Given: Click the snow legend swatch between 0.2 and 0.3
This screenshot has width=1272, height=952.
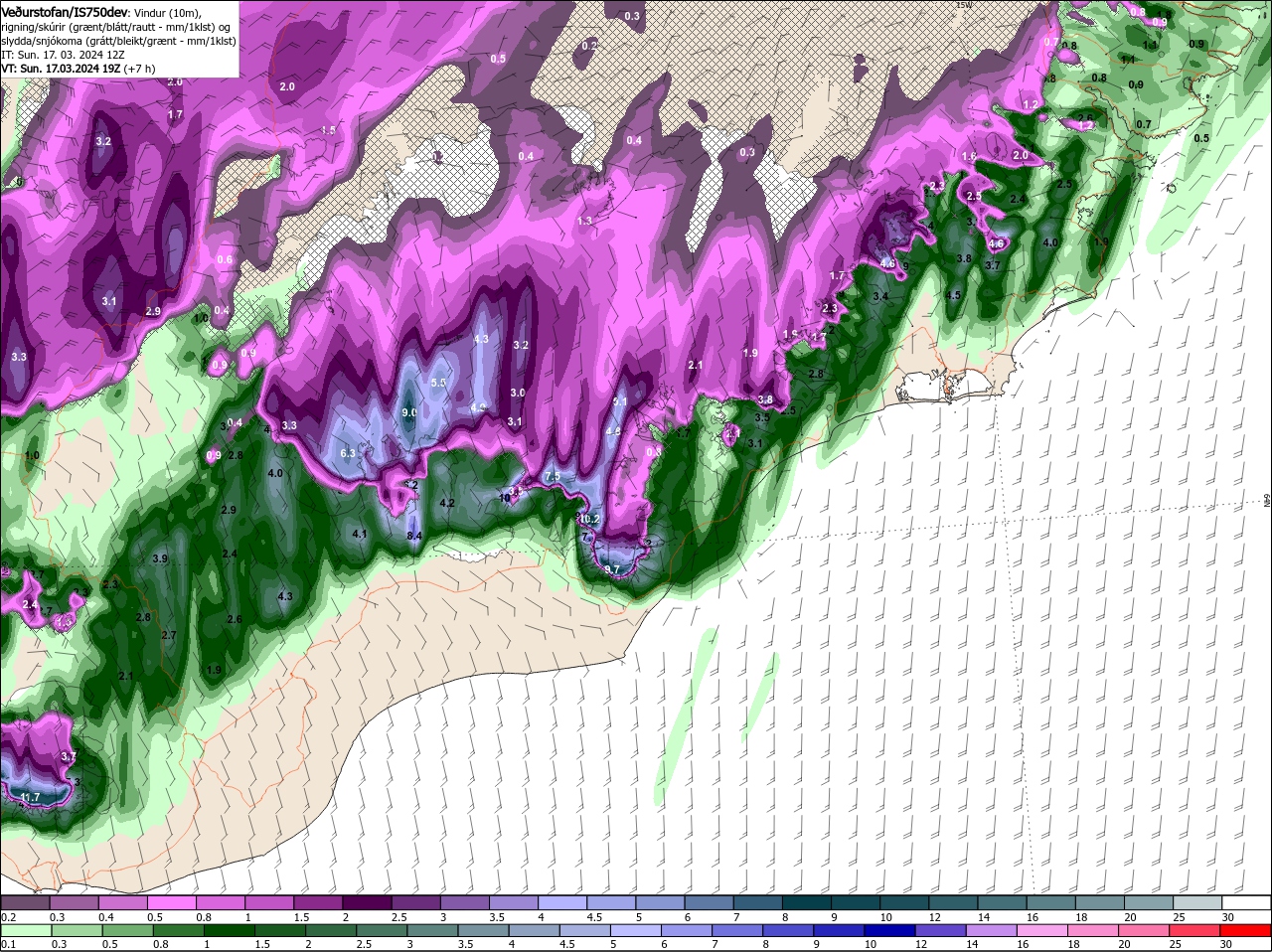Looking at the screenshot, I should 25,902.
